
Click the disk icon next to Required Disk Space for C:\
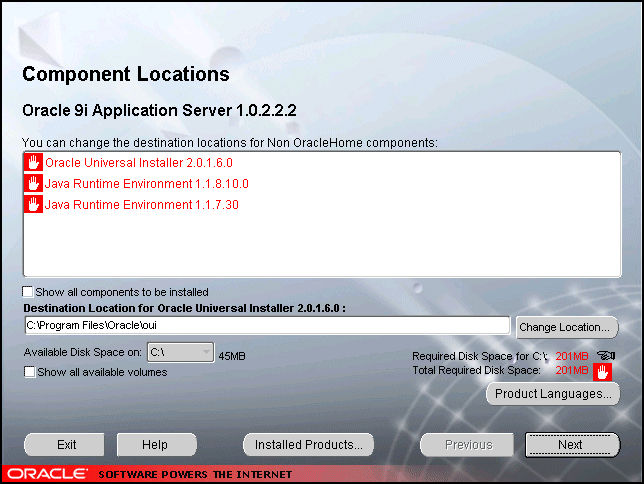[606, 355]
